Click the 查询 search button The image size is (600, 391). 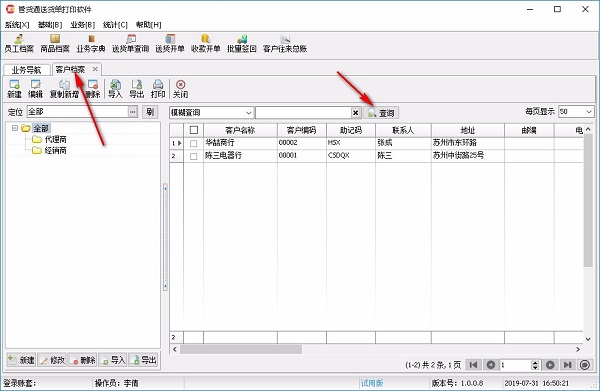tap(381, 113)
